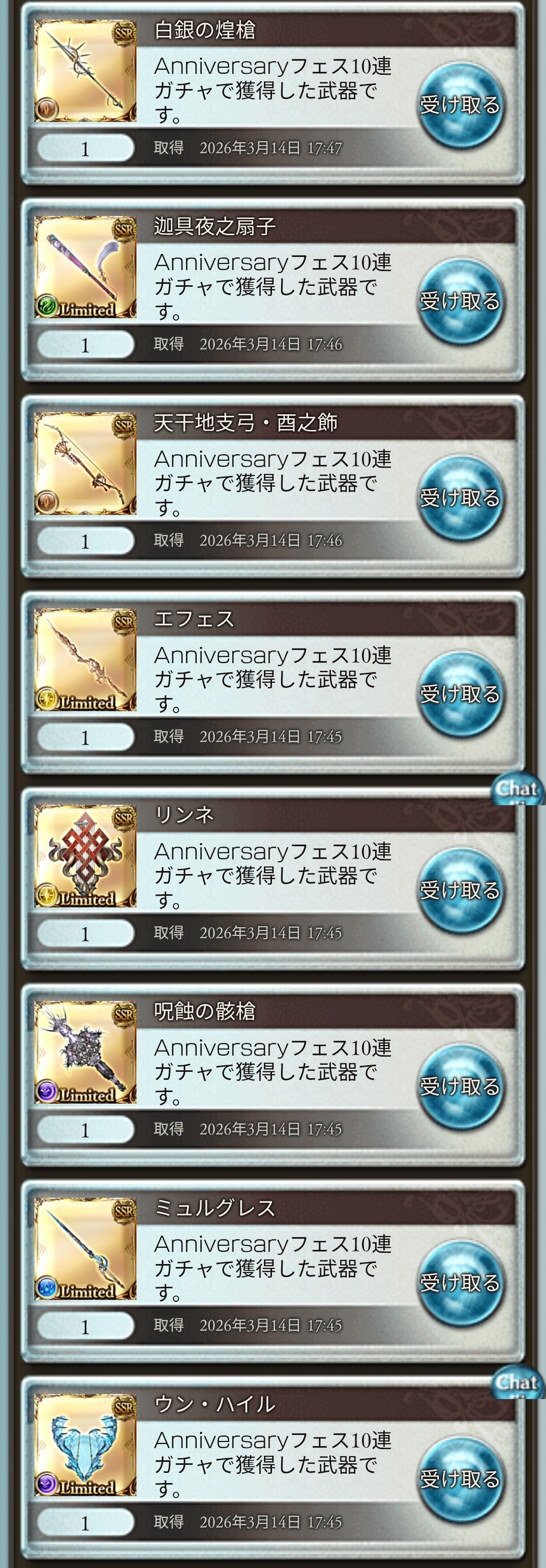Receive the 天干地支弓・酉之飾 item

pos(461,498)
